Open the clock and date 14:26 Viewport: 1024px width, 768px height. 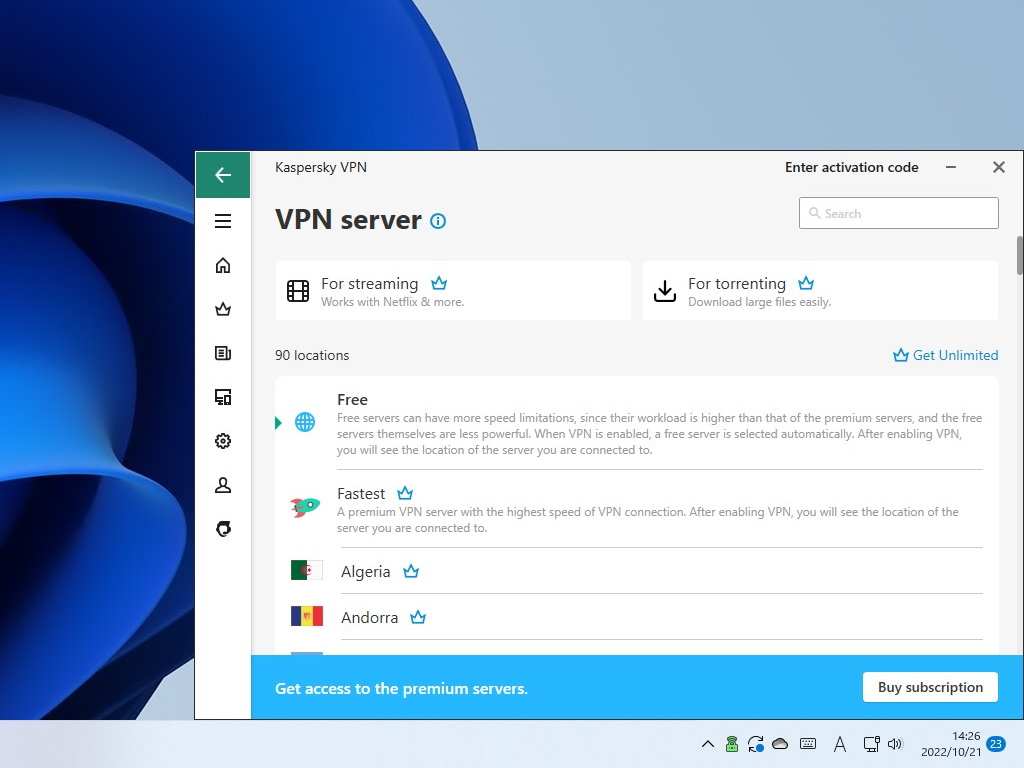tap(951, 744)
